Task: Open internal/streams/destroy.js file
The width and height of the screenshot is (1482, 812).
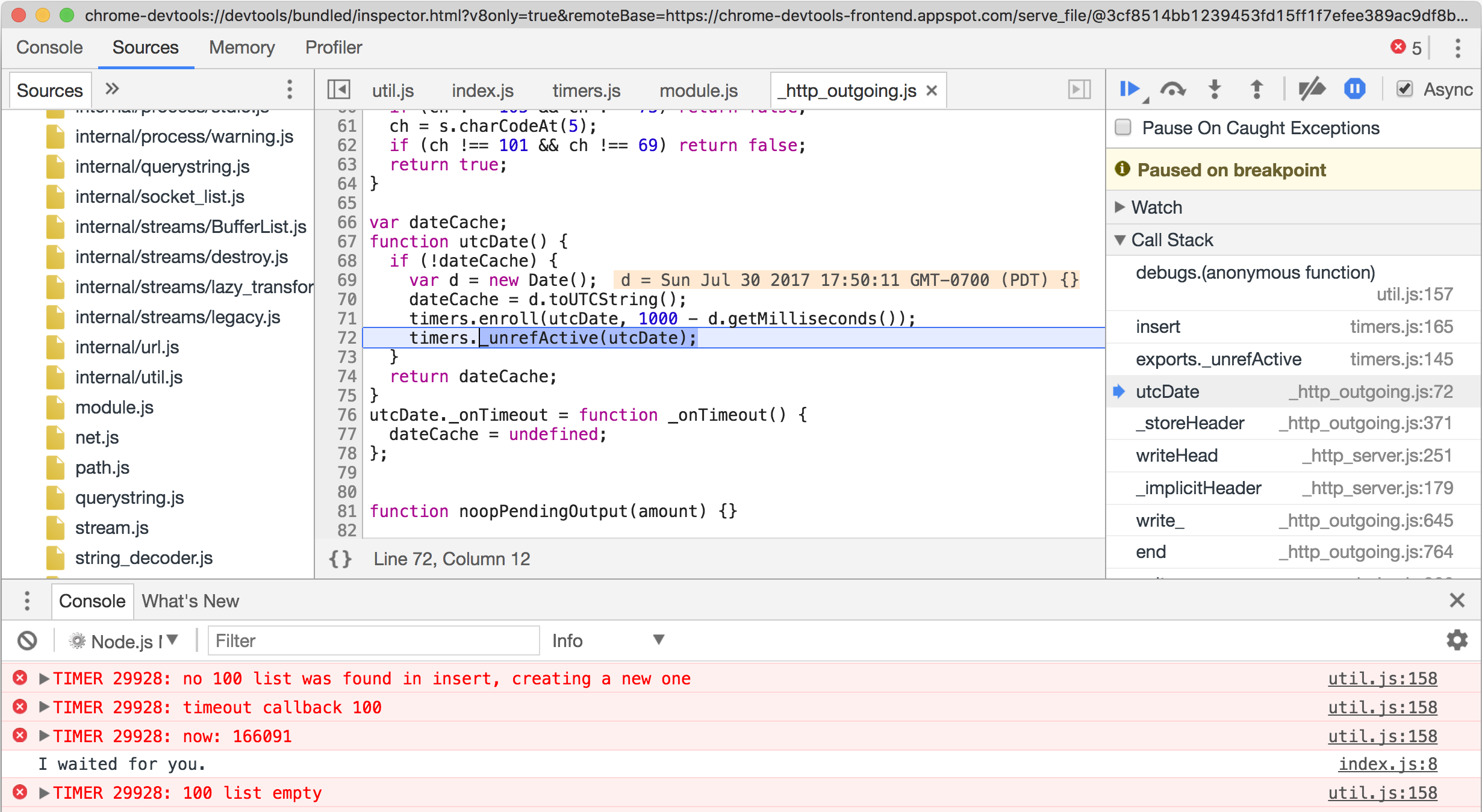Action: pos(181,257)
